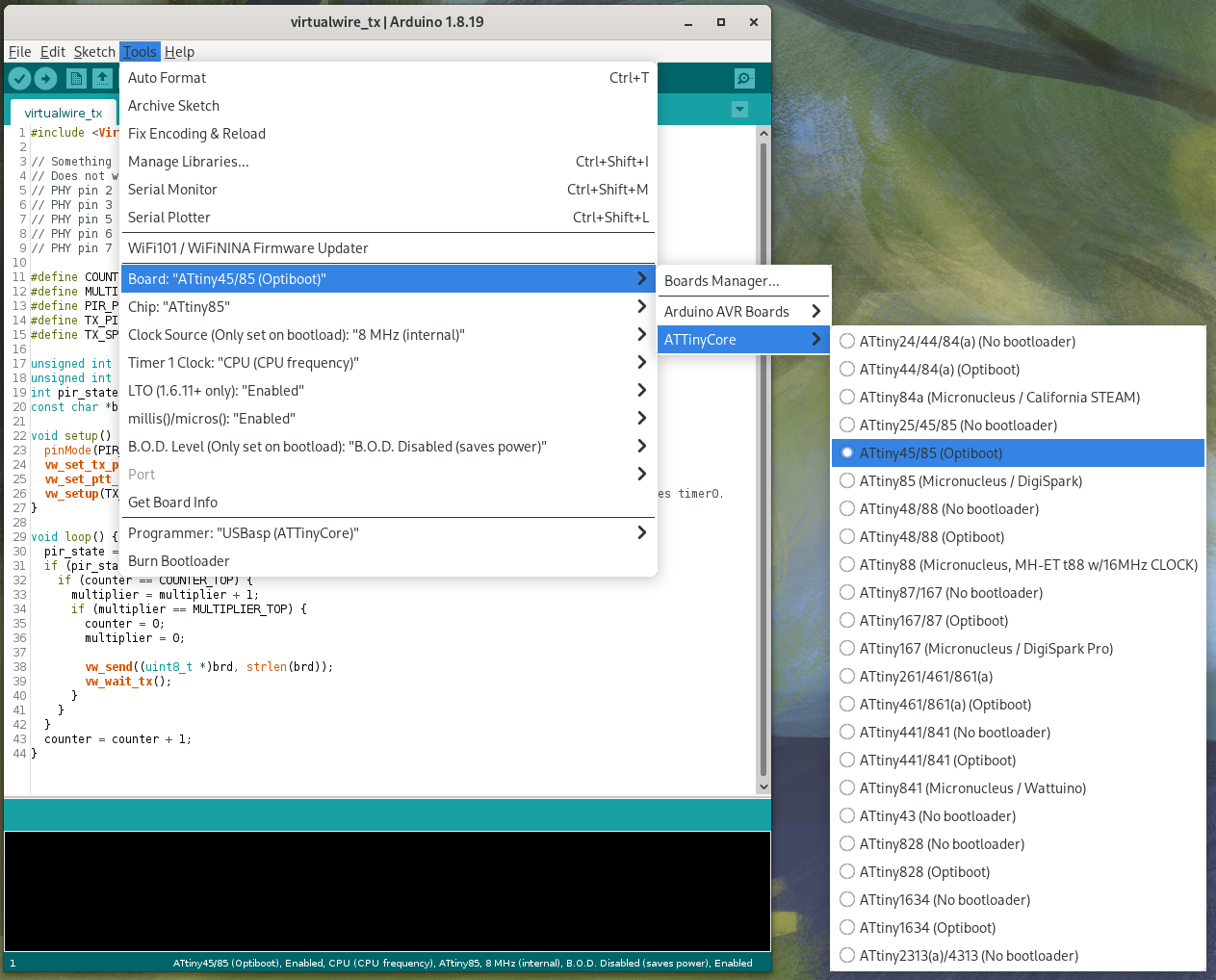Select ATtiny167 (Micronucleus / DigiSpark Pro) board
Viewport: 1216px width, 980px height.
[x=1018, y=649]
